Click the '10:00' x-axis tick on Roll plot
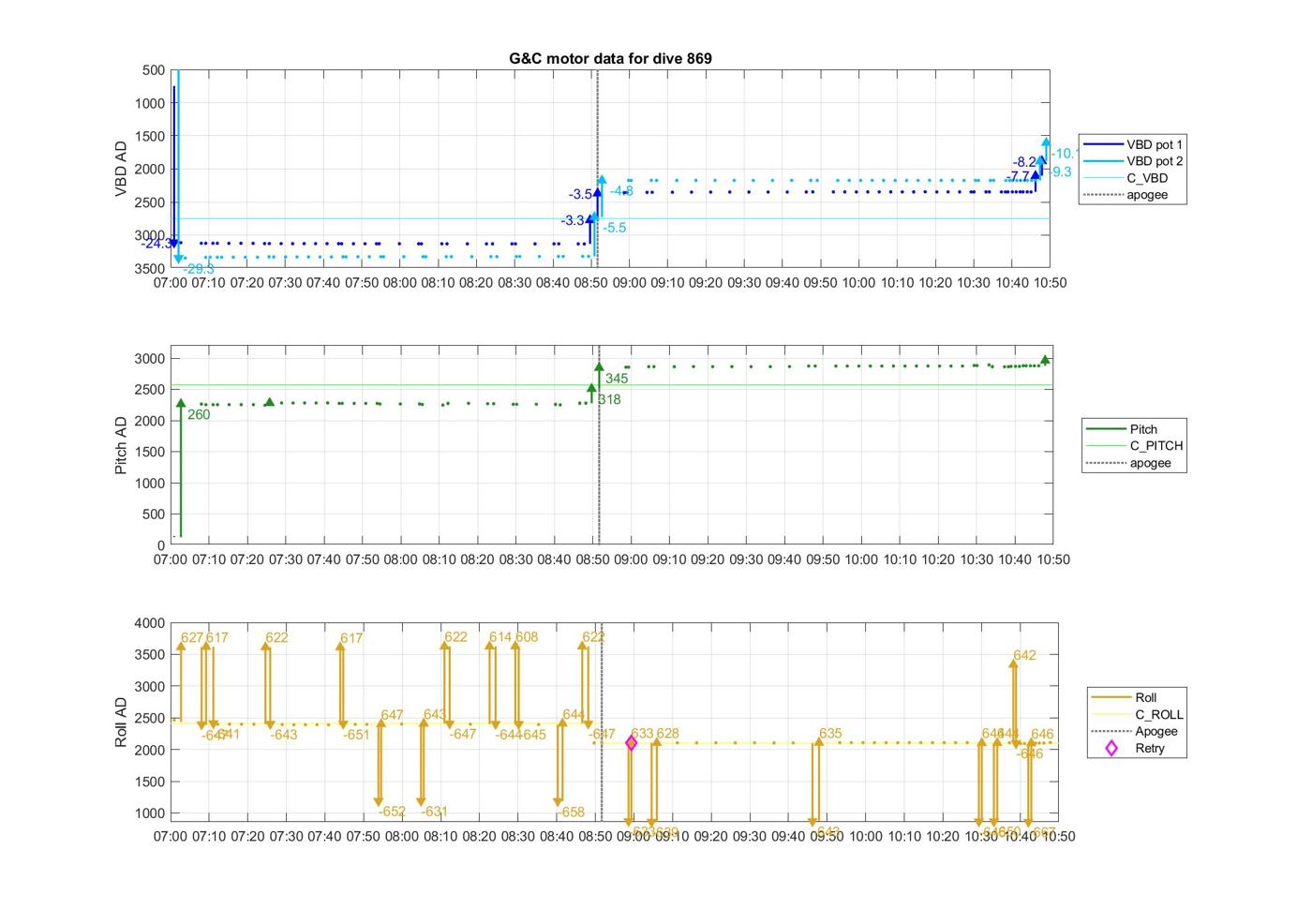Screen dimensions: 1312x924 point(865,836)
